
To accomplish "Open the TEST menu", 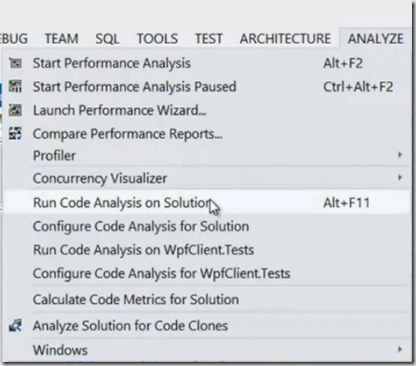I will [209, 38].
